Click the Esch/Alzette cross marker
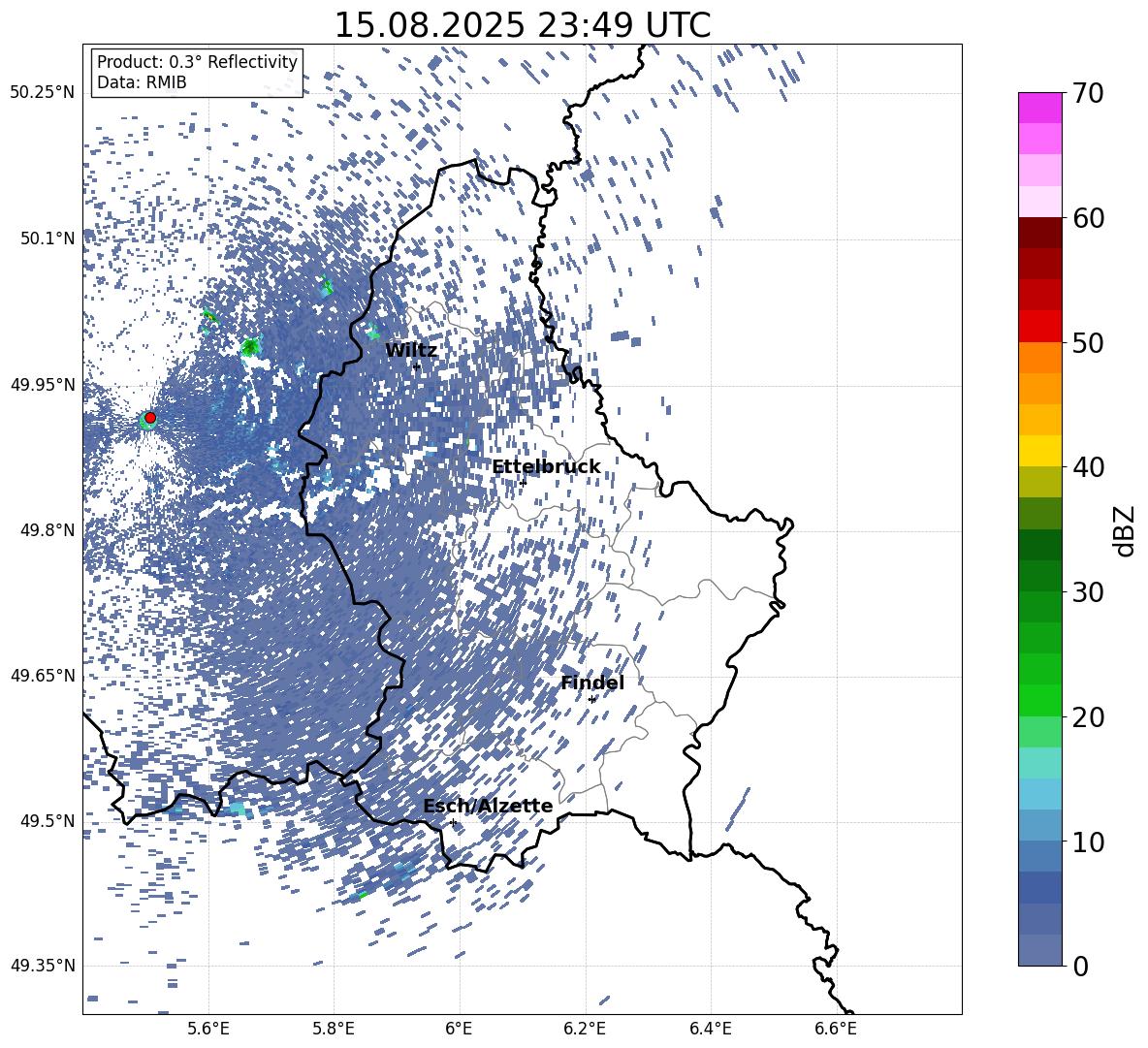Viewport: 1148px width, 1048px height. pos(453,822)
